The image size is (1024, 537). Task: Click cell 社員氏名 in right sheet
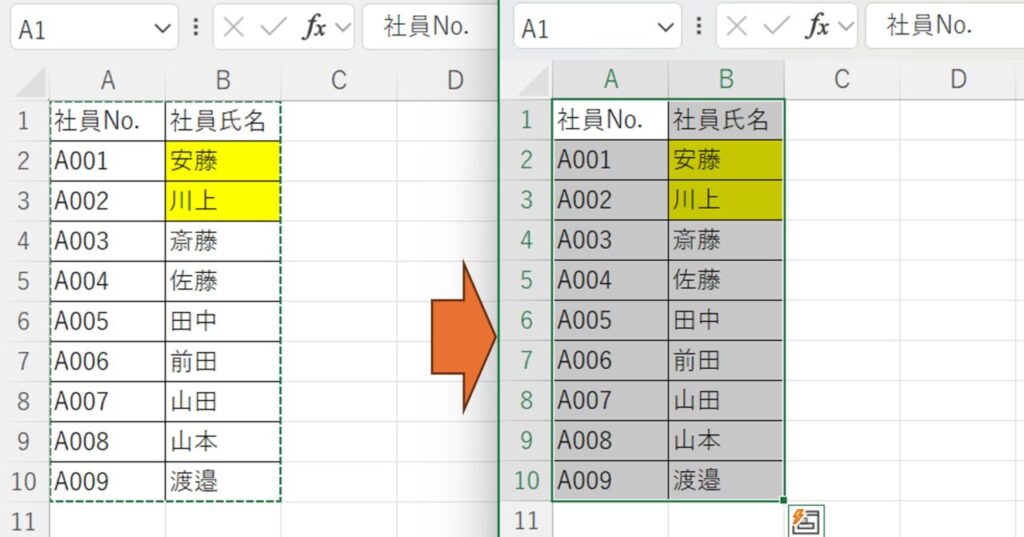coord(726,120)
